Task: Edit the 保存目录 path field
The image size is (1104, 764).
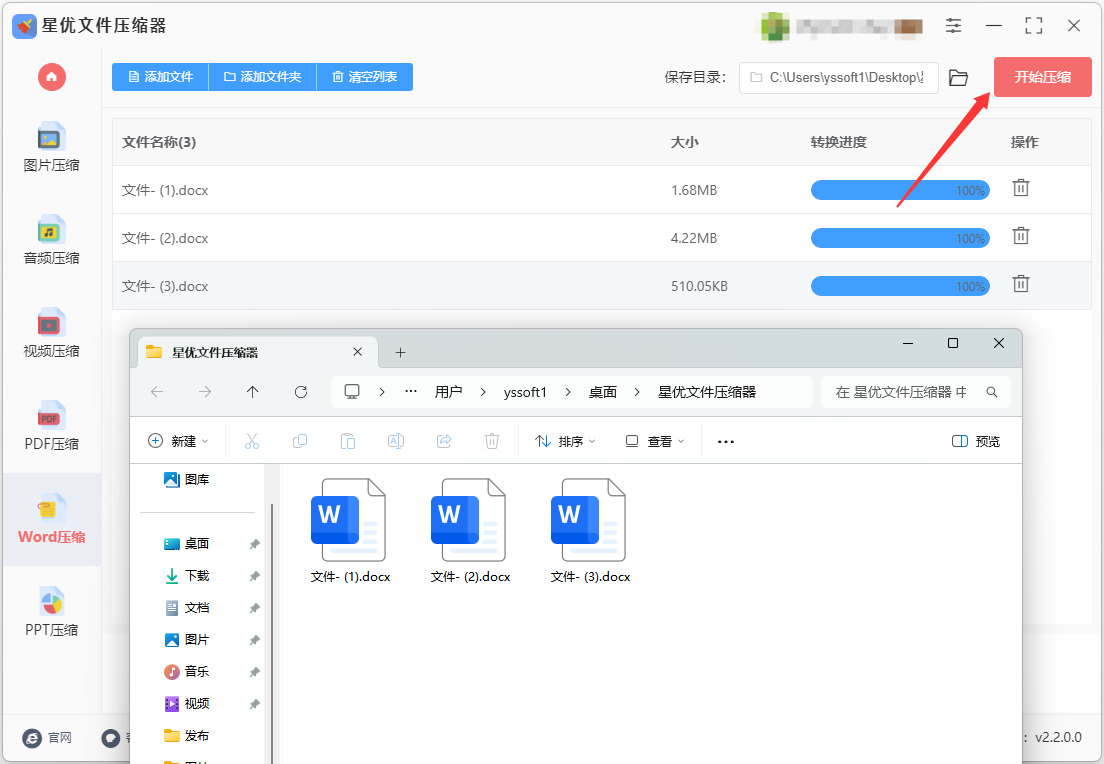Action: point(839,77)
